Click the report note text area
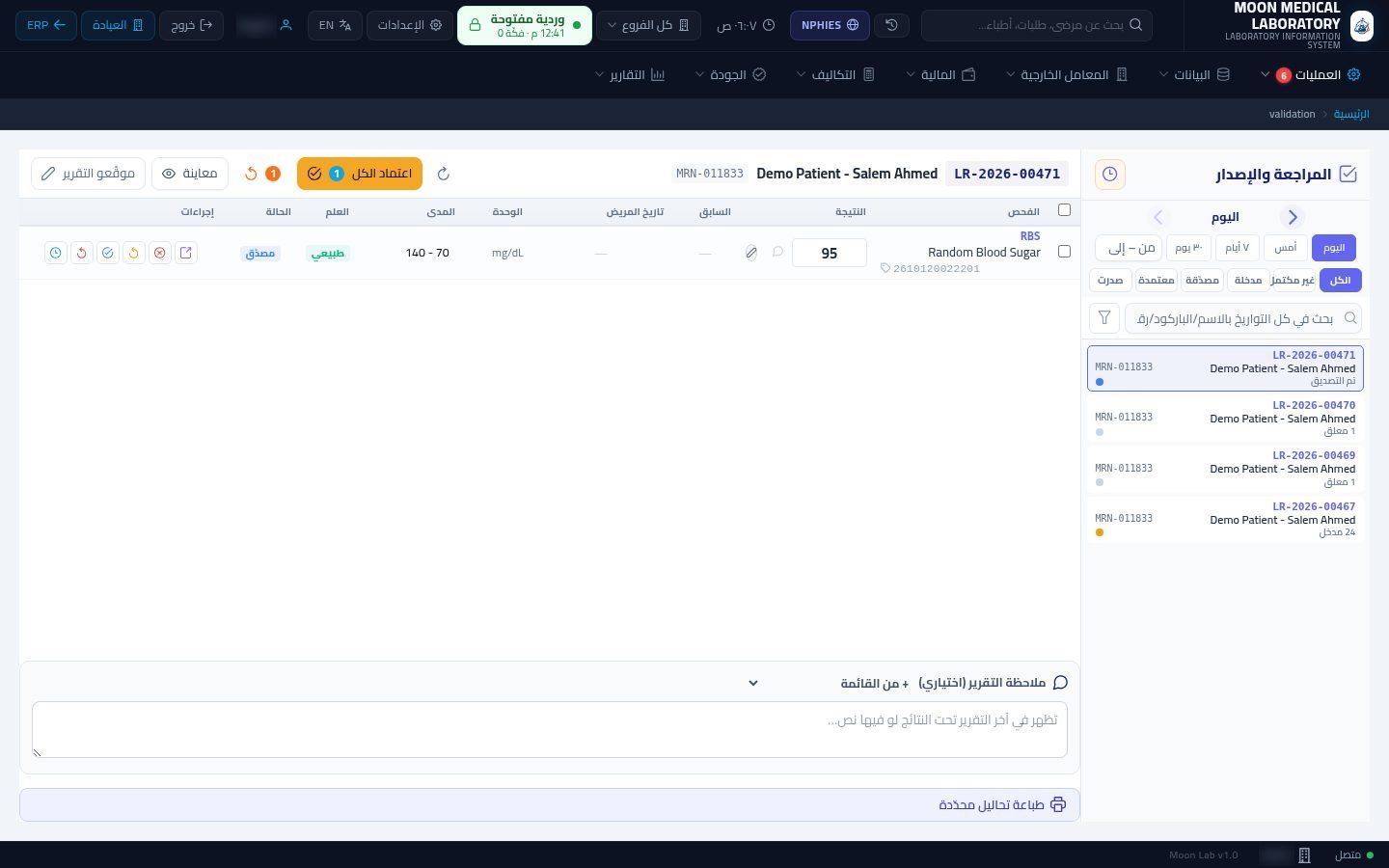Viewport: 1389px width, 868px height. pos(550,729)
